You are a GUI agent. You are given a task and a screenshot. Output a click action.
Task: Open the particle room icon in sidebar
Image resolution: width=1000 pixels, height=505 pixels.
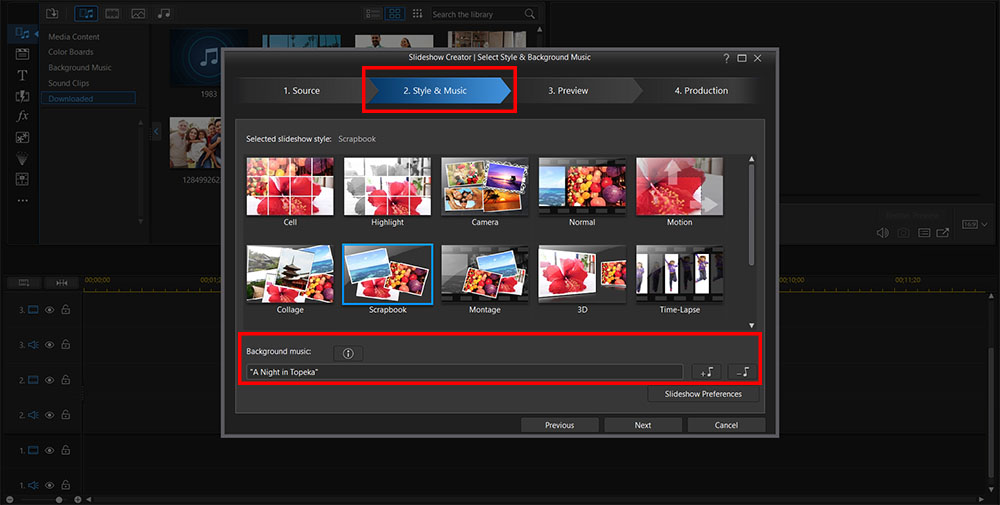(22, 158)
